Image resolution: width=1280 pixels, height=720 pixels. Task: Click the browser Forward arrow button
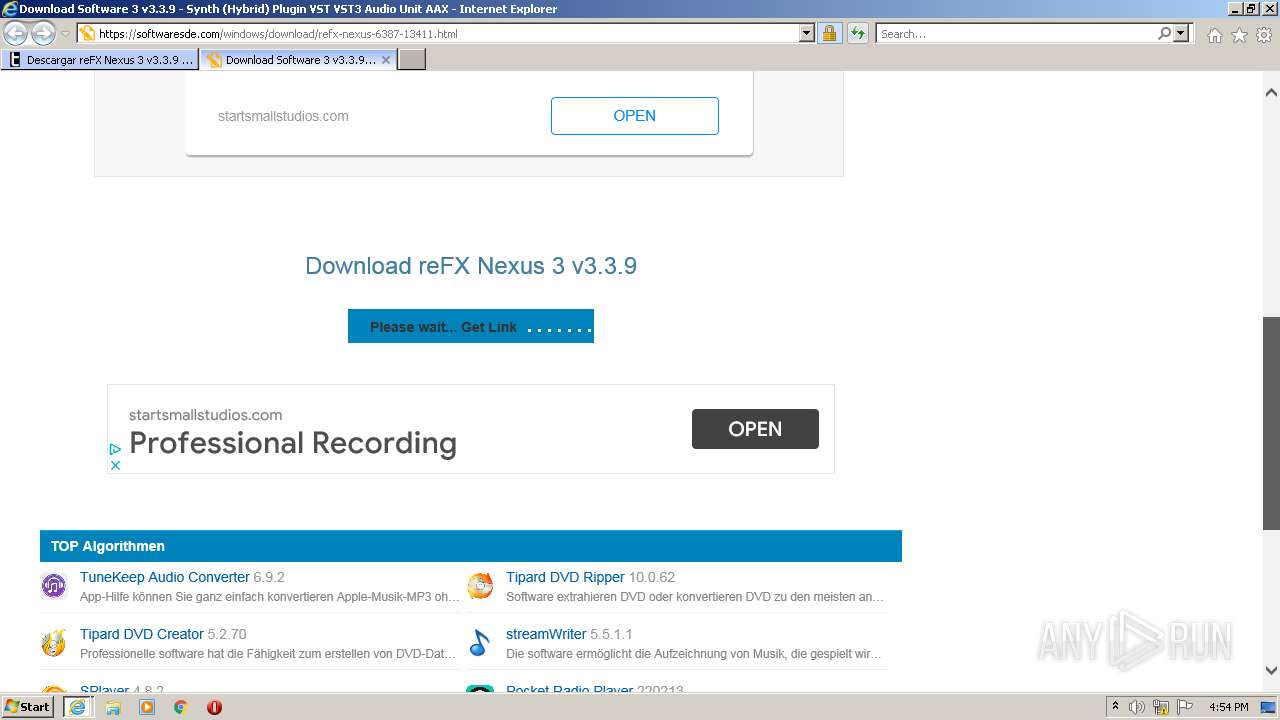(x=43, y=33)
